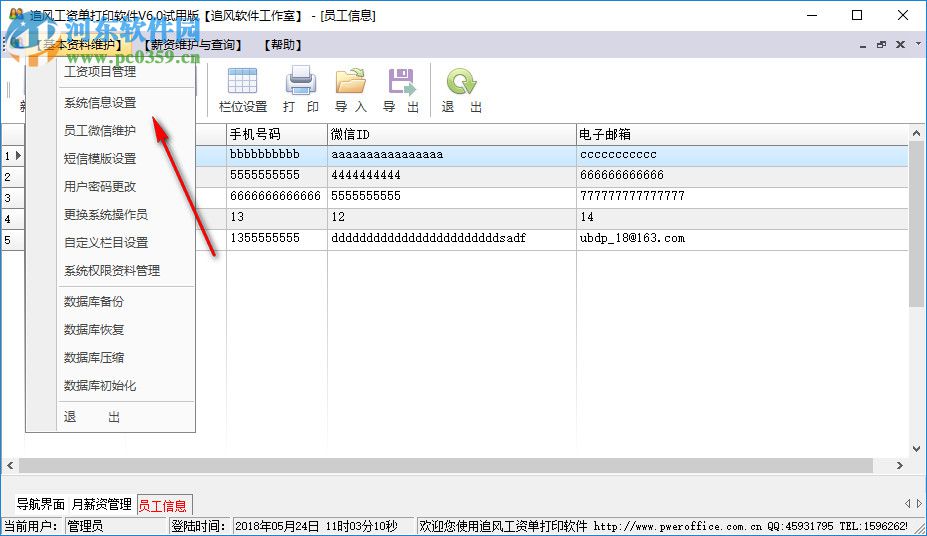
Task: Click the 手机号码 column header
Action: coord(277,135)
